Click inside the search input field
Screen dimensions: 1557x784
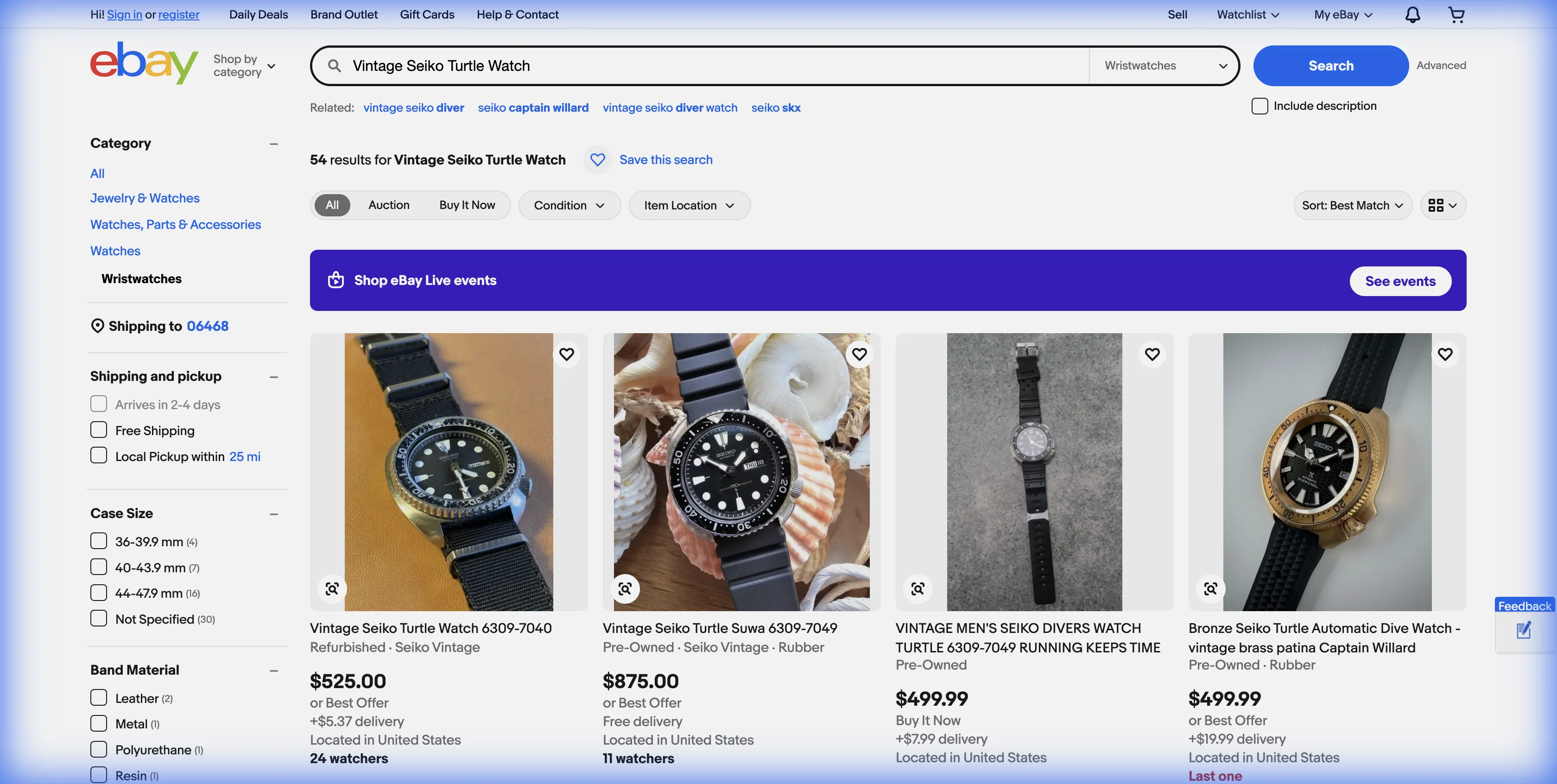[665, 65]
